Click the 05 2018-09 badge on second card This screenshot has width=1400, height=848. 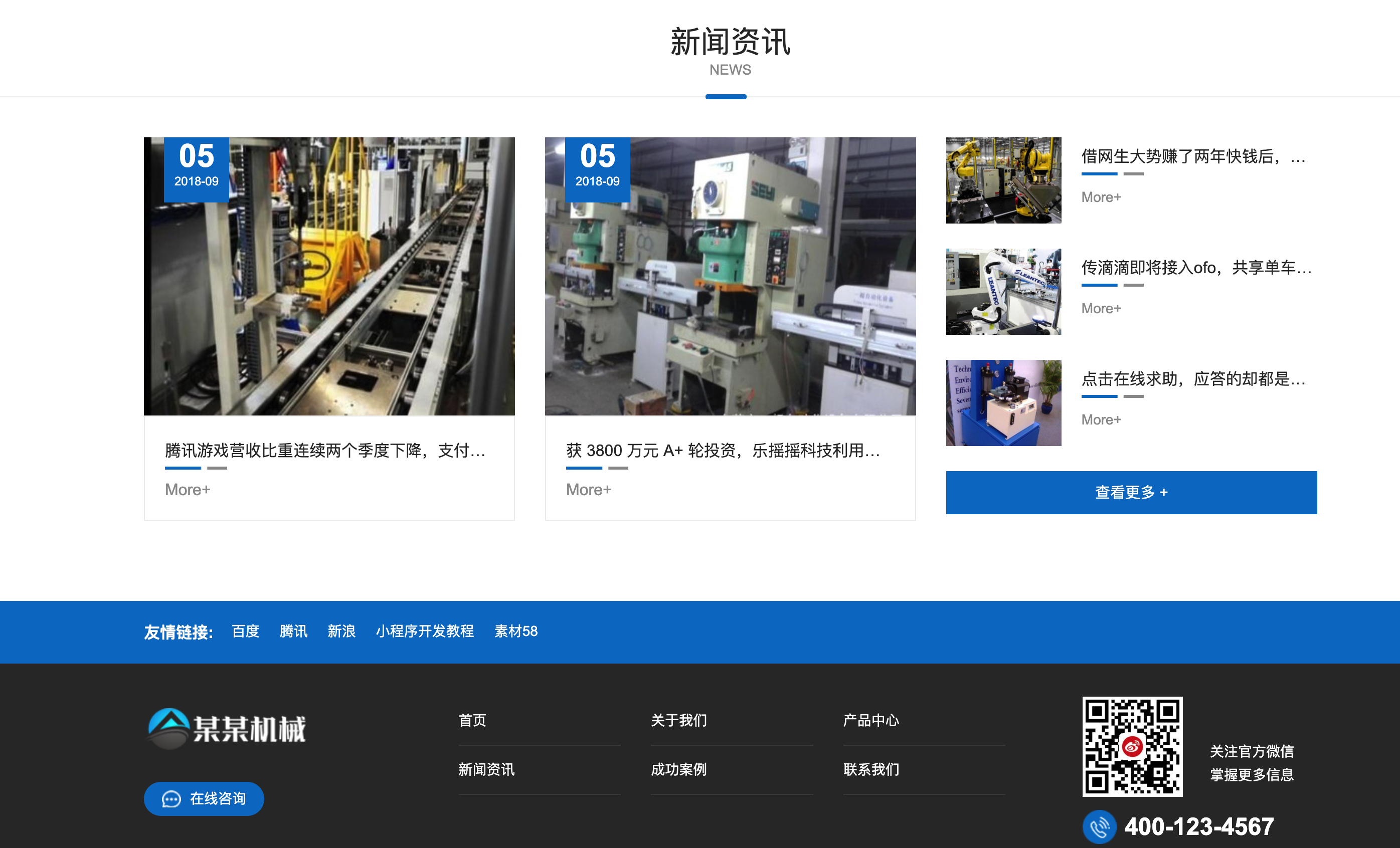pos(598,169)
